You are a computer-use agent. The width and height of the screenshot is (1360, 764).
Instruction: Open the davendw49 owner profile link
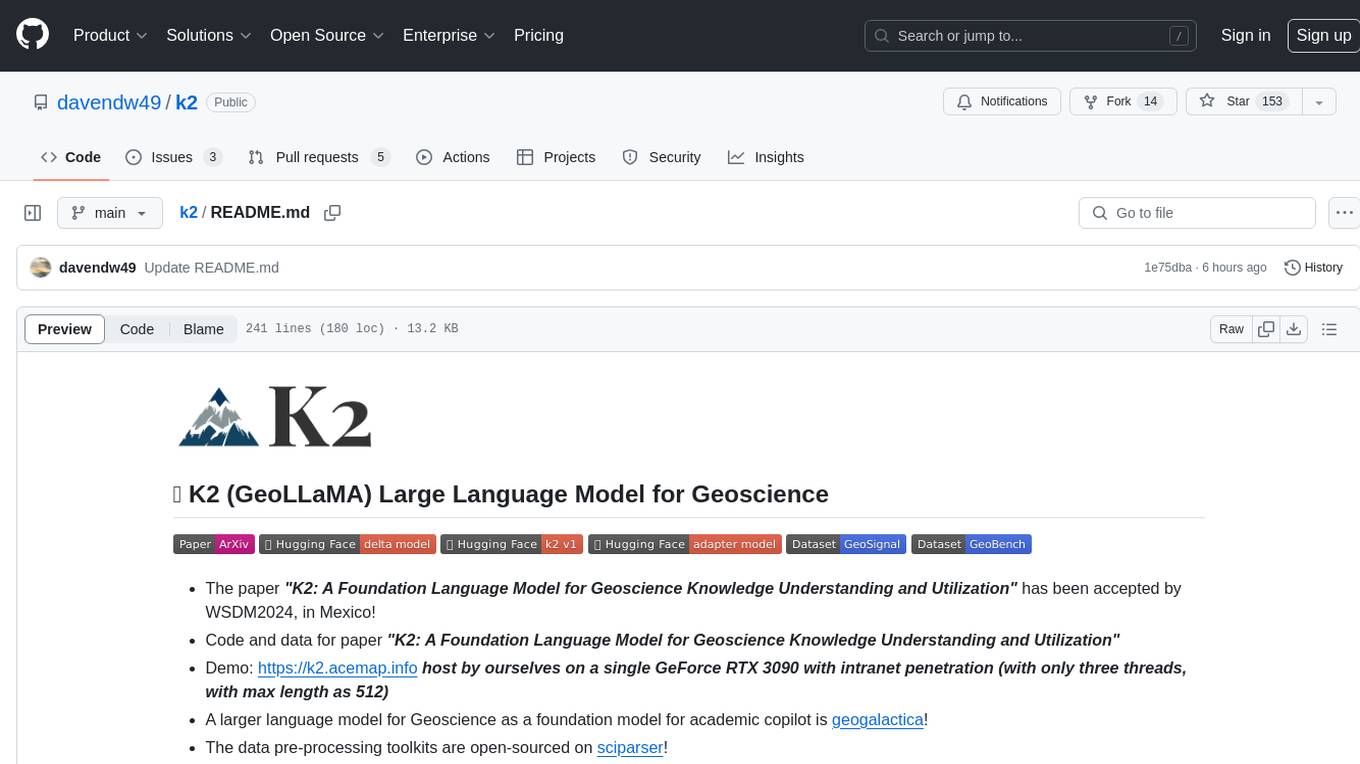click(109, 102)
